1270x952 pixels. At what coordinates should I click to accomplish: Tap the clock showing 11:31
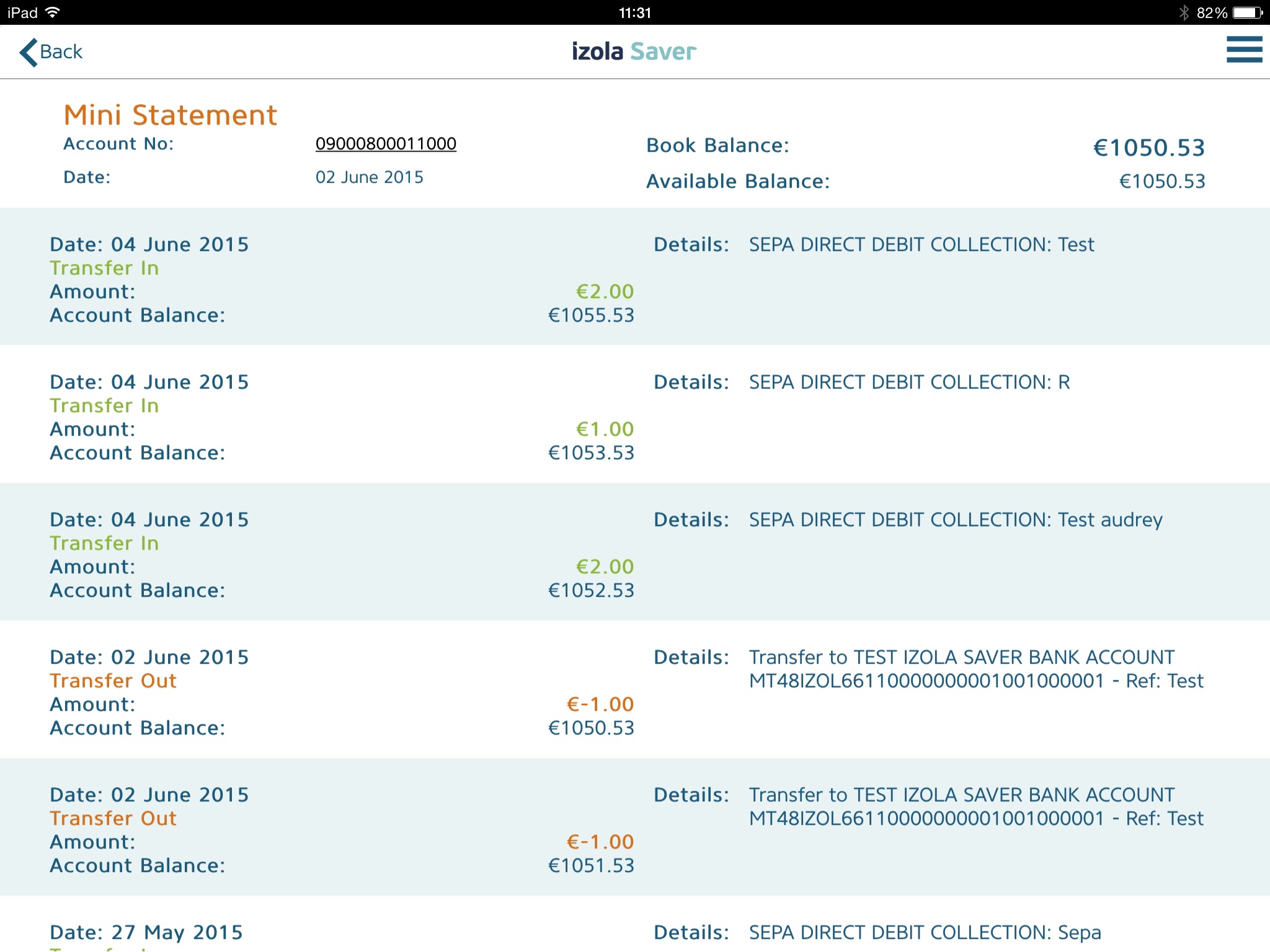[x=634, y=12]
